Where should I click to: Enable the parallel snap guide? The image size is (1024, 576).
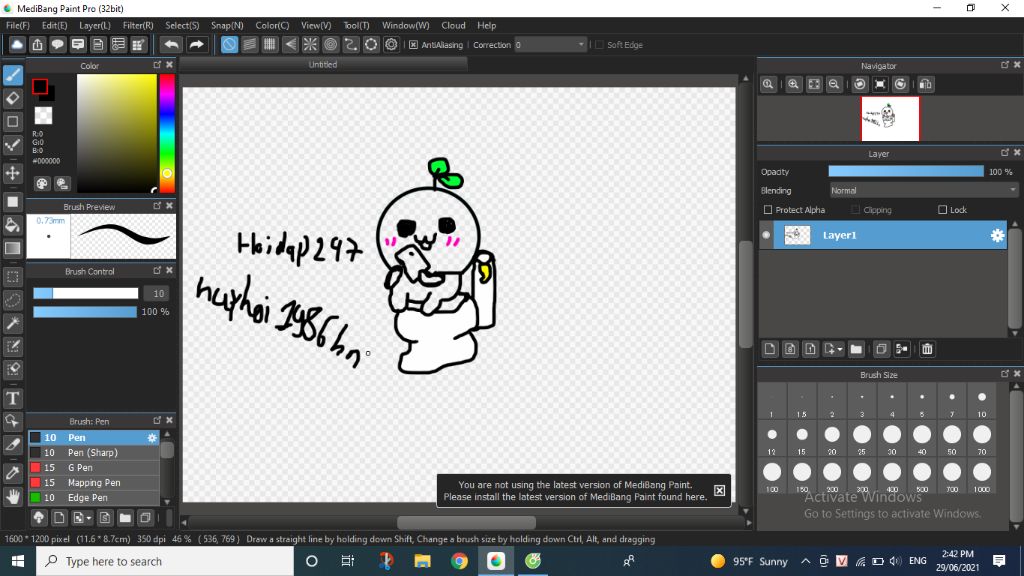249,44
